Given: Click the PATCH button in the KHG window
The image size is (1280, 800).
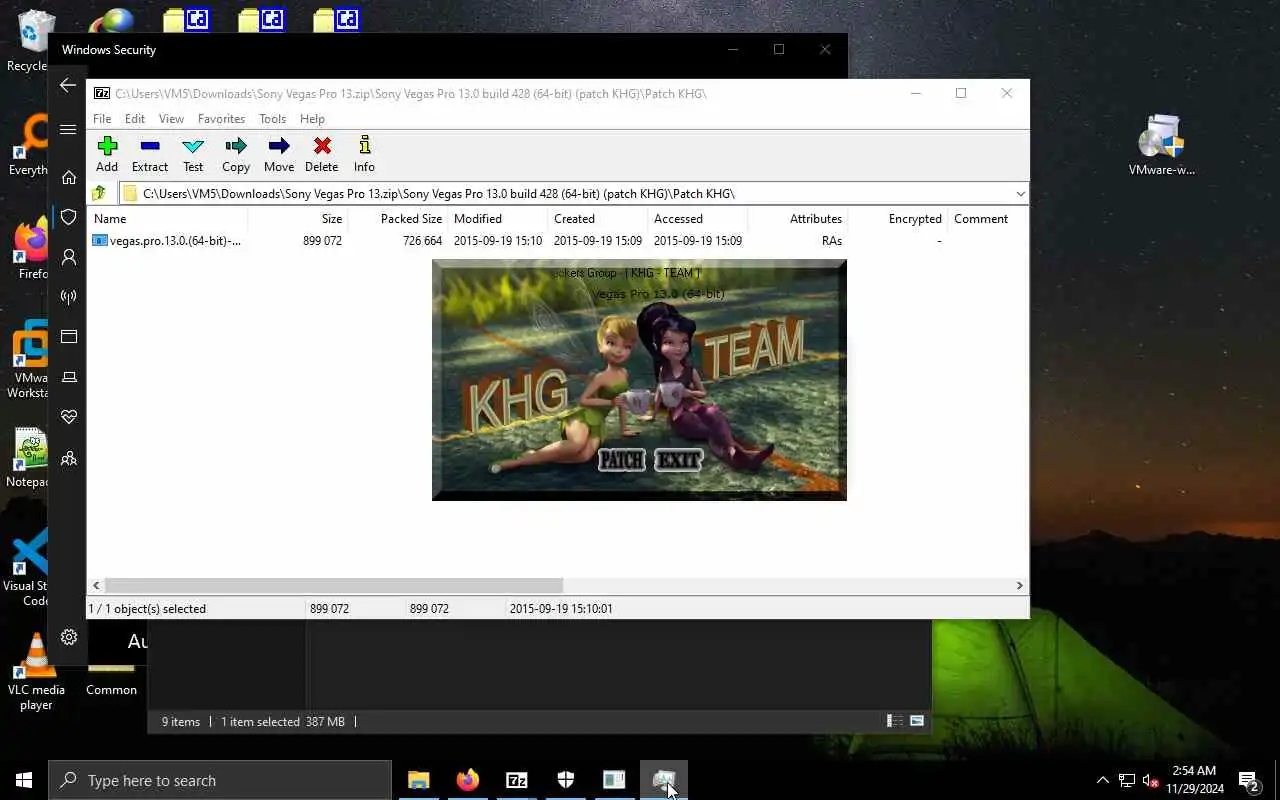Looking at the screenshot, I should tap(621, 460).
